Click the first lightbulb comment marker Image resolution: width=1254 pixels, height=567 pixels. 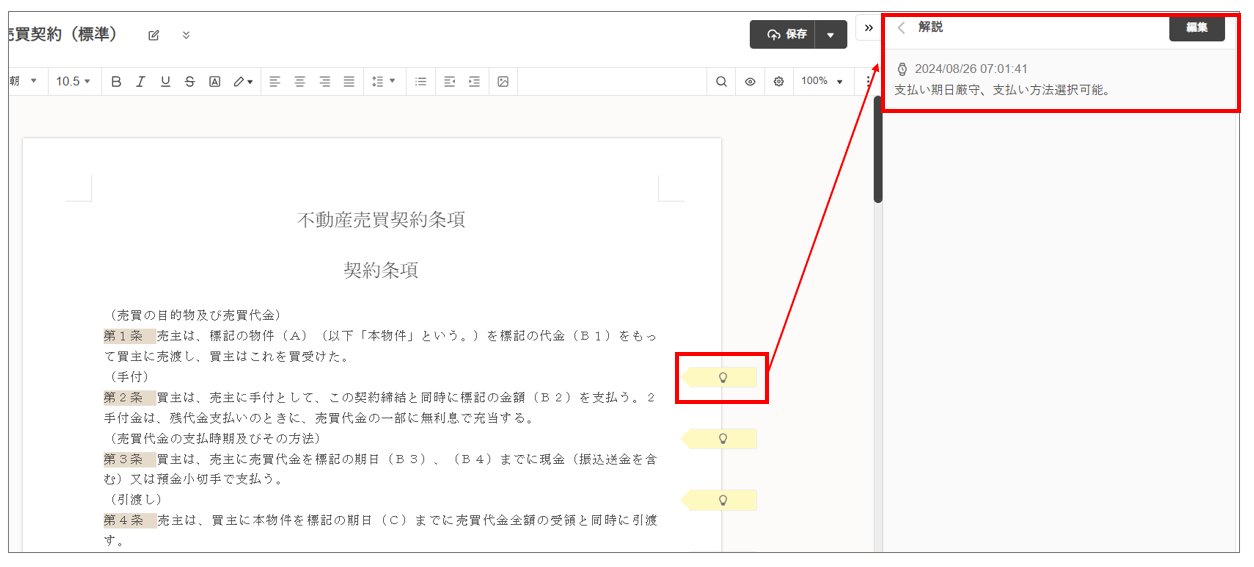(x=722, y=377)
